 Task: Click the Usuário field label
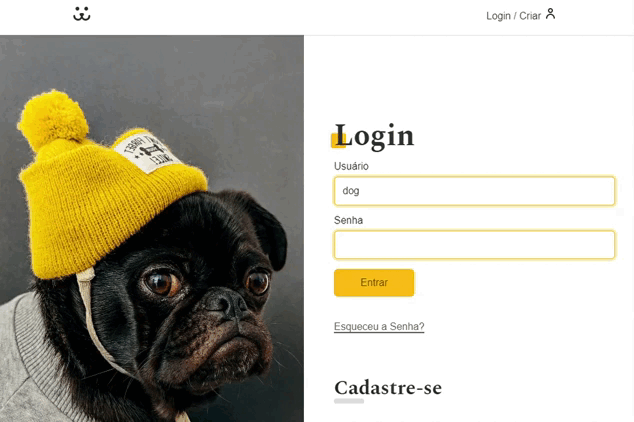[x=351, y=166]
